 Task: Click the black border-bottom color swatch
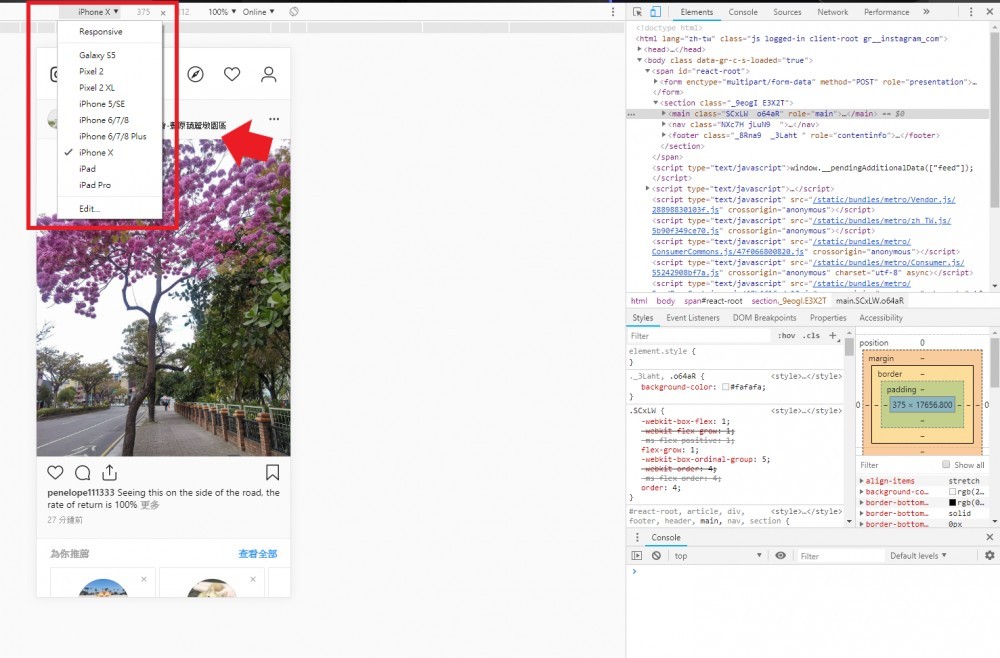coord(952,502)
